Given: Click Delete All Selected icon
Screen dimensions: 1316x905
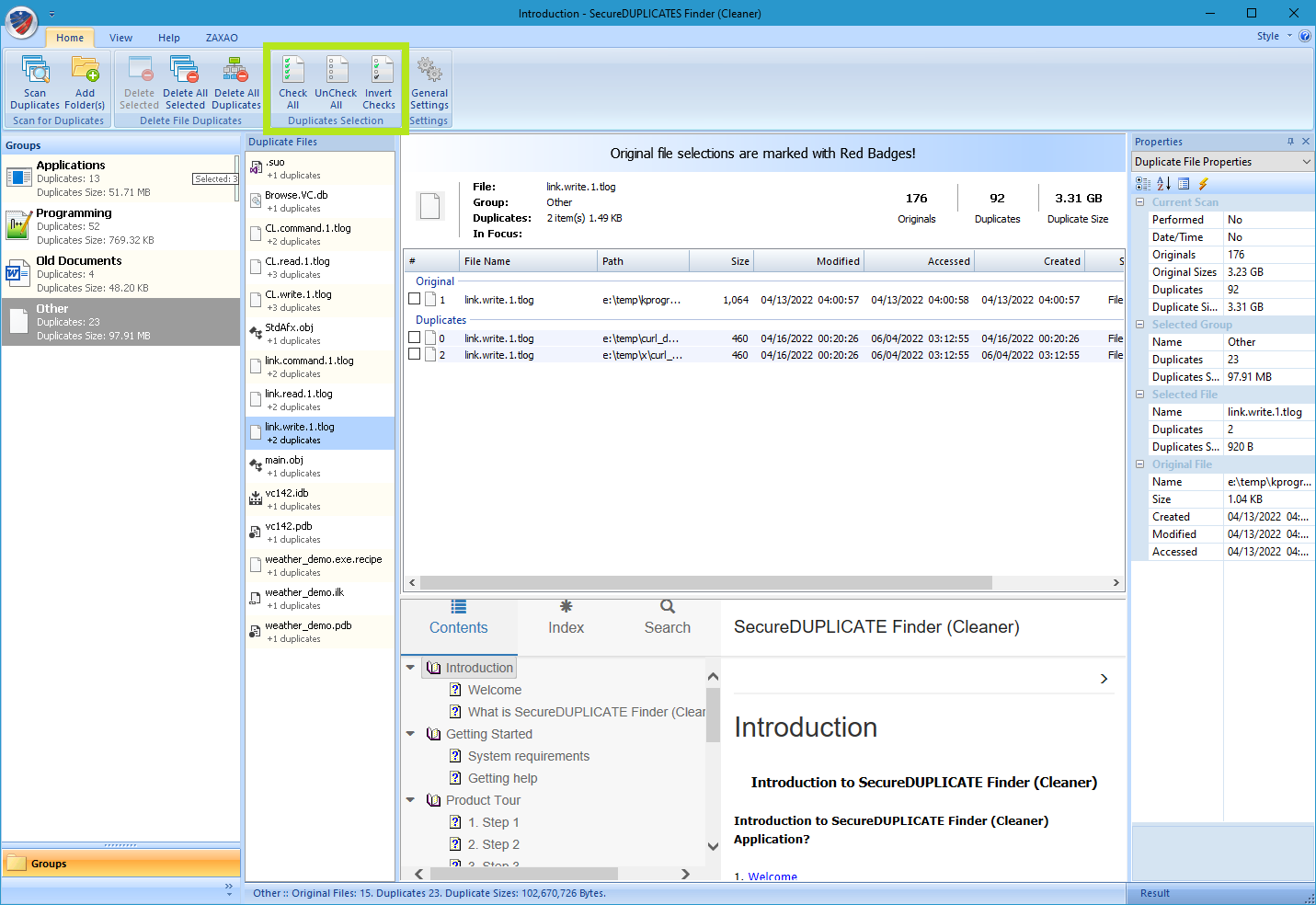Looking at the screenshot, I should tap(185, 71).
